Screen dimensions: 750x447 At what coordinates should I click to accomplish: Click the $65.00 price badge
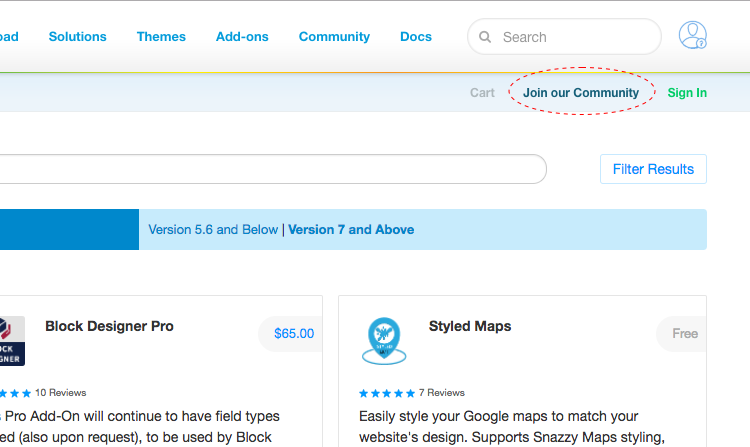(x=291, y=333)
